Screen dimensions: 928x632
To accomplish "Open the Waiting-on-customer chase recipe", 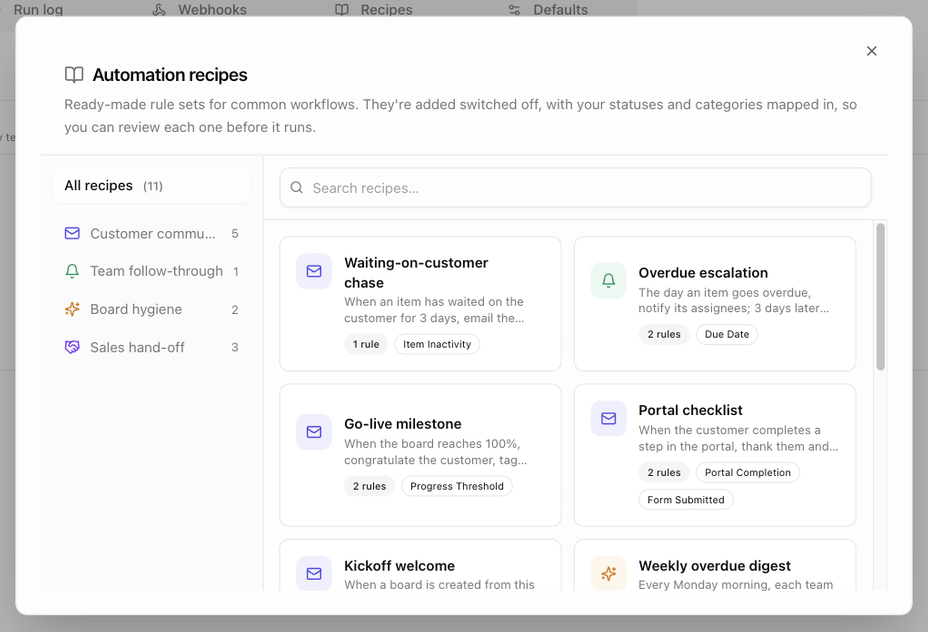I will [420, 304].
